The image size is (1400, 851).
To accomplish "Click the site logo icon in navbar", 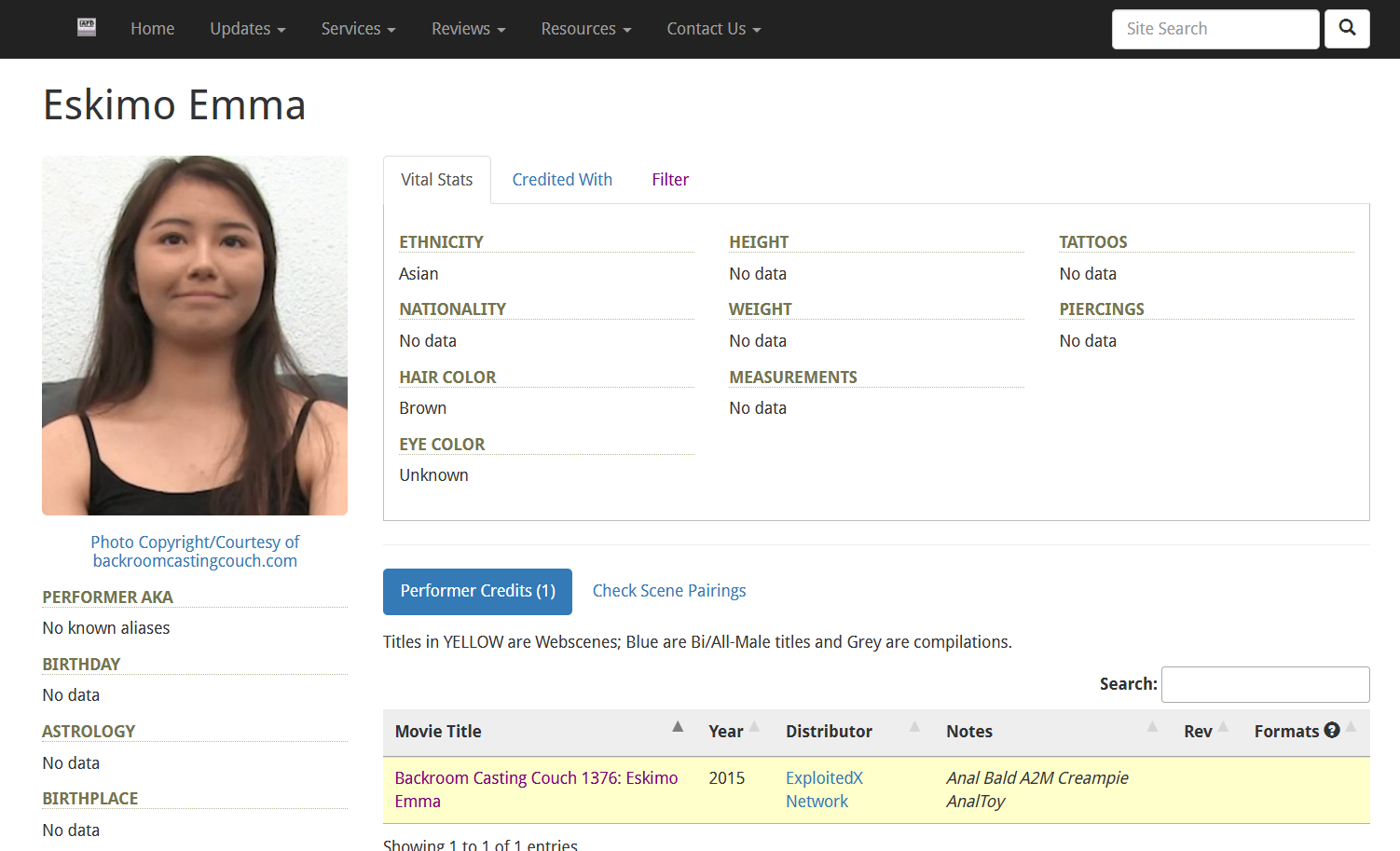I will (x=87, y=28).
